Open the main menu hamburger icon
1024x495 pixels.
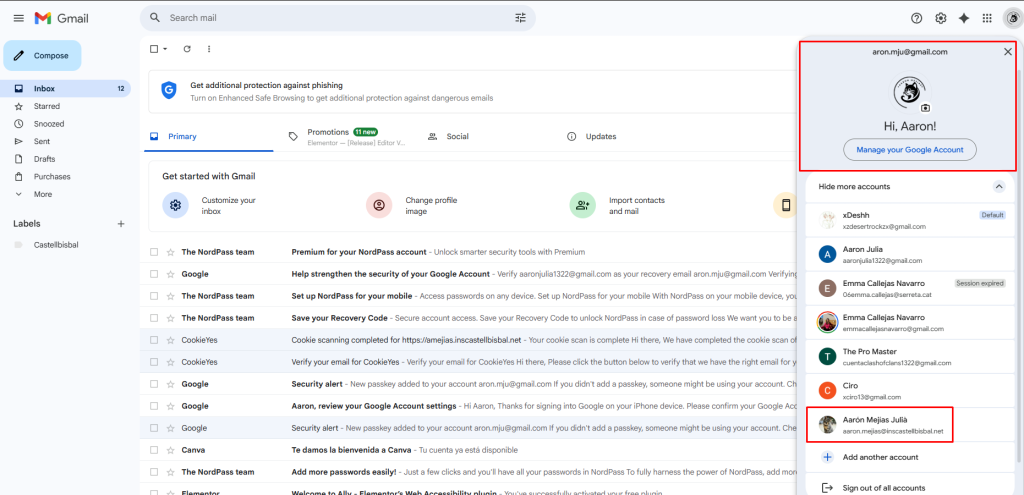tap(18, 18)
